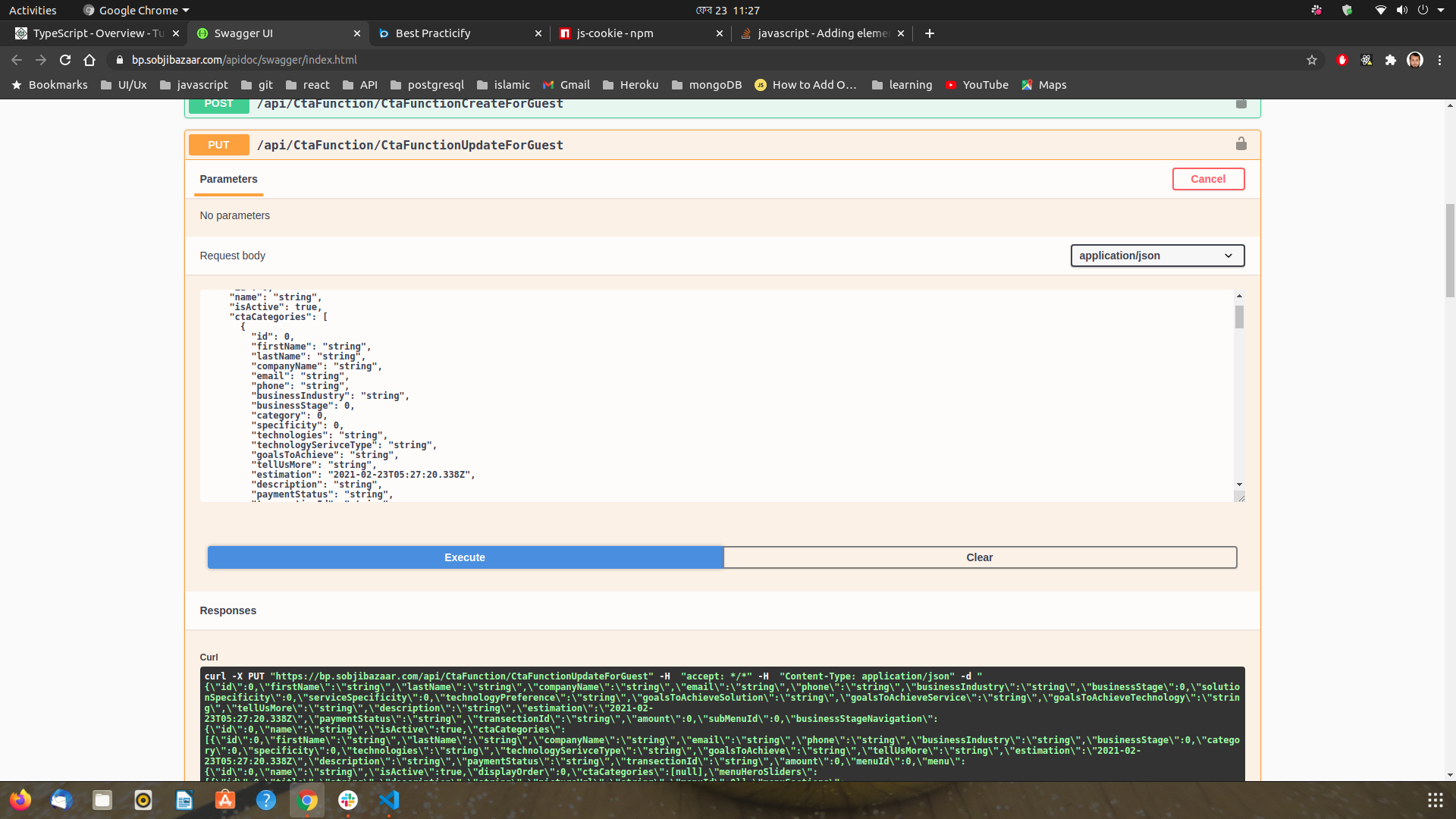This screenshot has width=1456, height=819.
Task: Click the request body scrollbar thumb
Action: point(1239,317)
